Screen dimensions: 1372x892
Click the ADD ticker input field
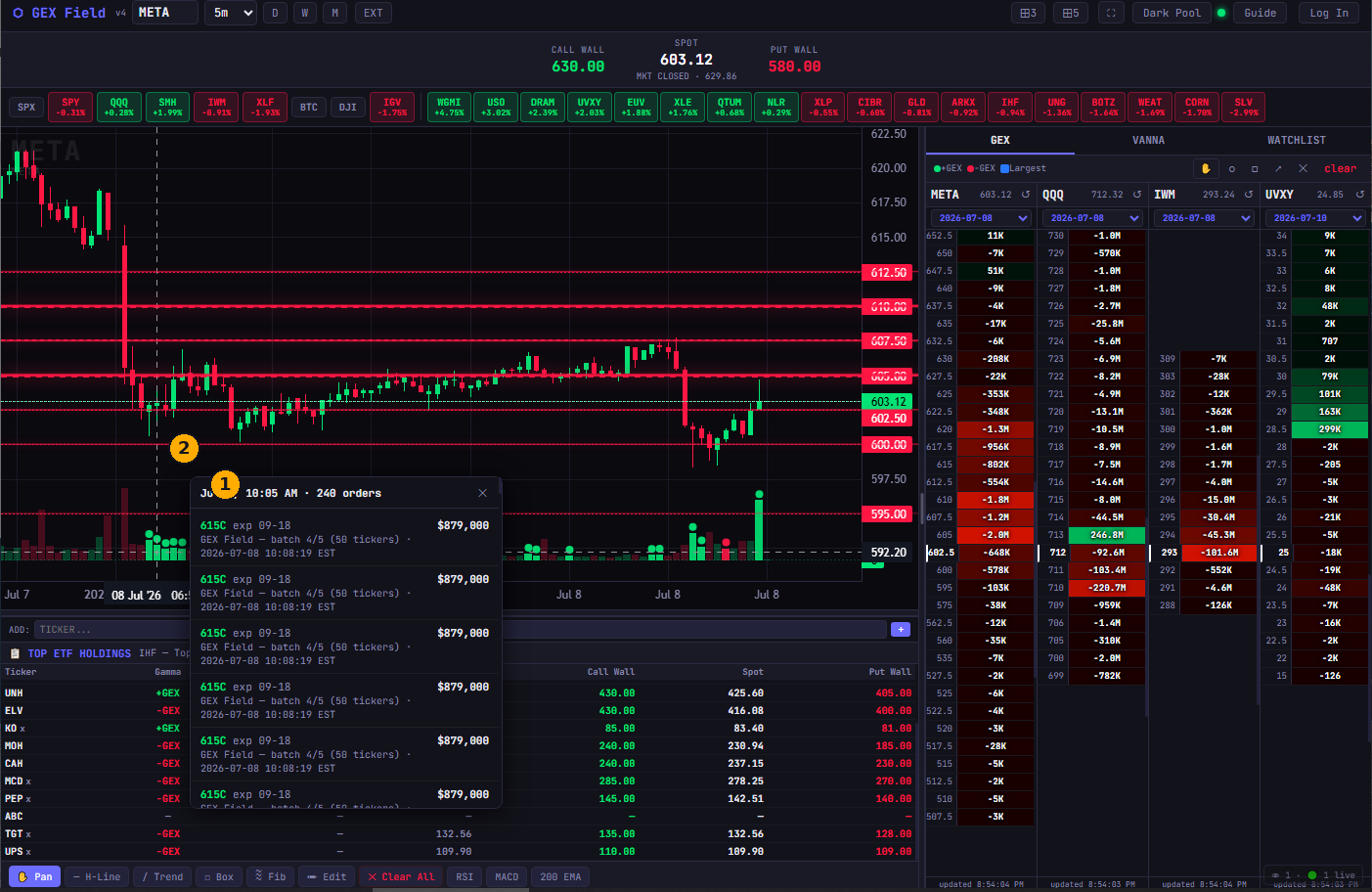click(x=461, y=630)
